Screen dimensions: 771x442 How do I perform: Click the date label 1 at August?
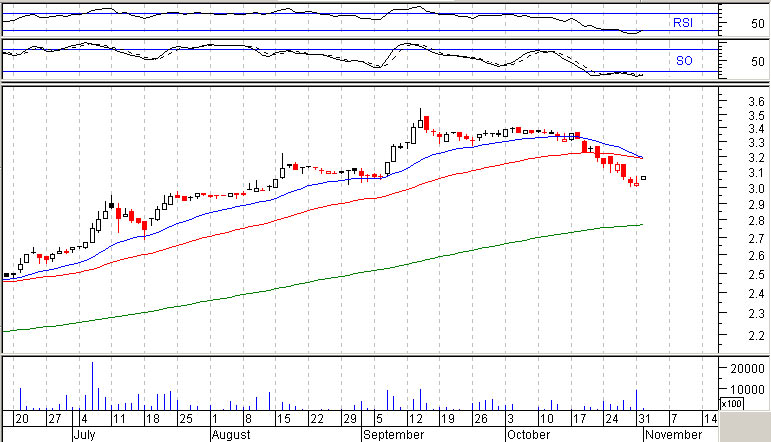pos(214,419)
